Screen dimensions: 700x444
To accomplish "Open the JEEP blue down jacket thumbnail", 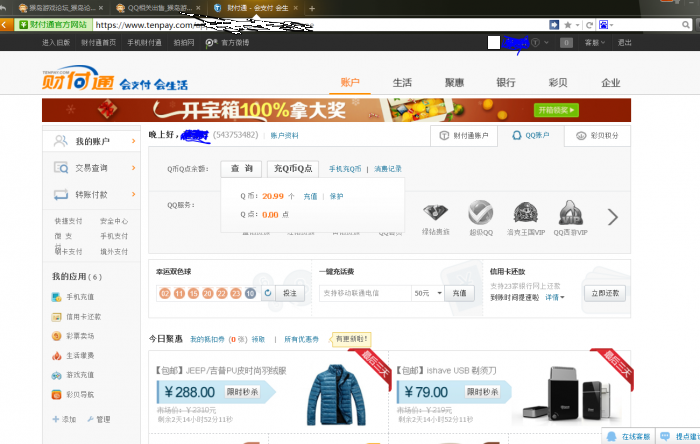I will tap(336, 394).
